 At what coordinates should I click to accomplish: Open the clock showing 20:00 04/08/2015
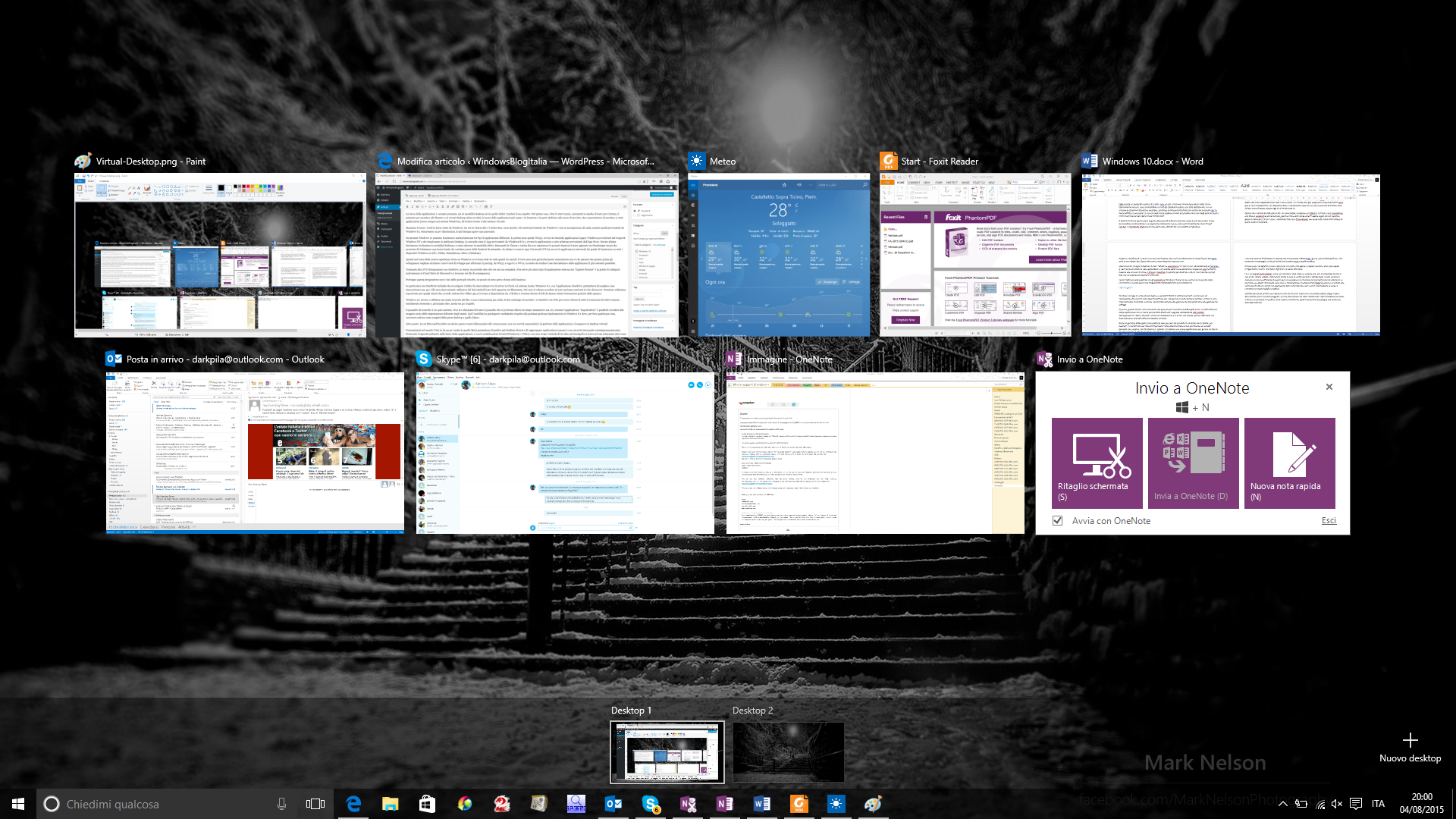tap(1422, 804)
